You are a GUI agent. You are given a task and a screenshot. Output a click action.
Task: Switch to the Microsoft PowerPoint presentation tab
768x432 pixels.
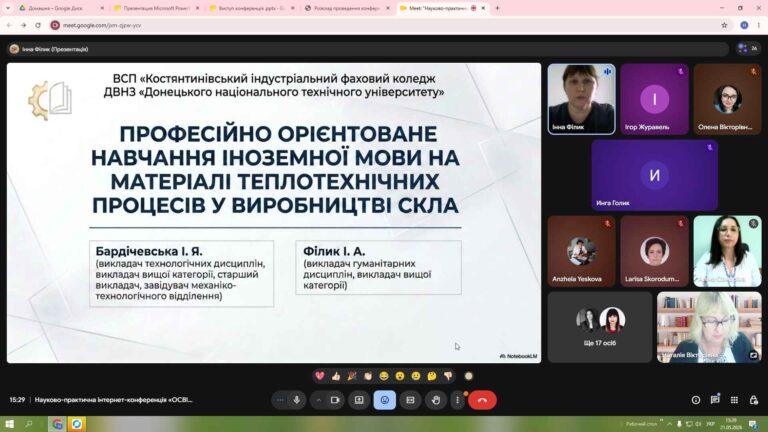(156, 8)
